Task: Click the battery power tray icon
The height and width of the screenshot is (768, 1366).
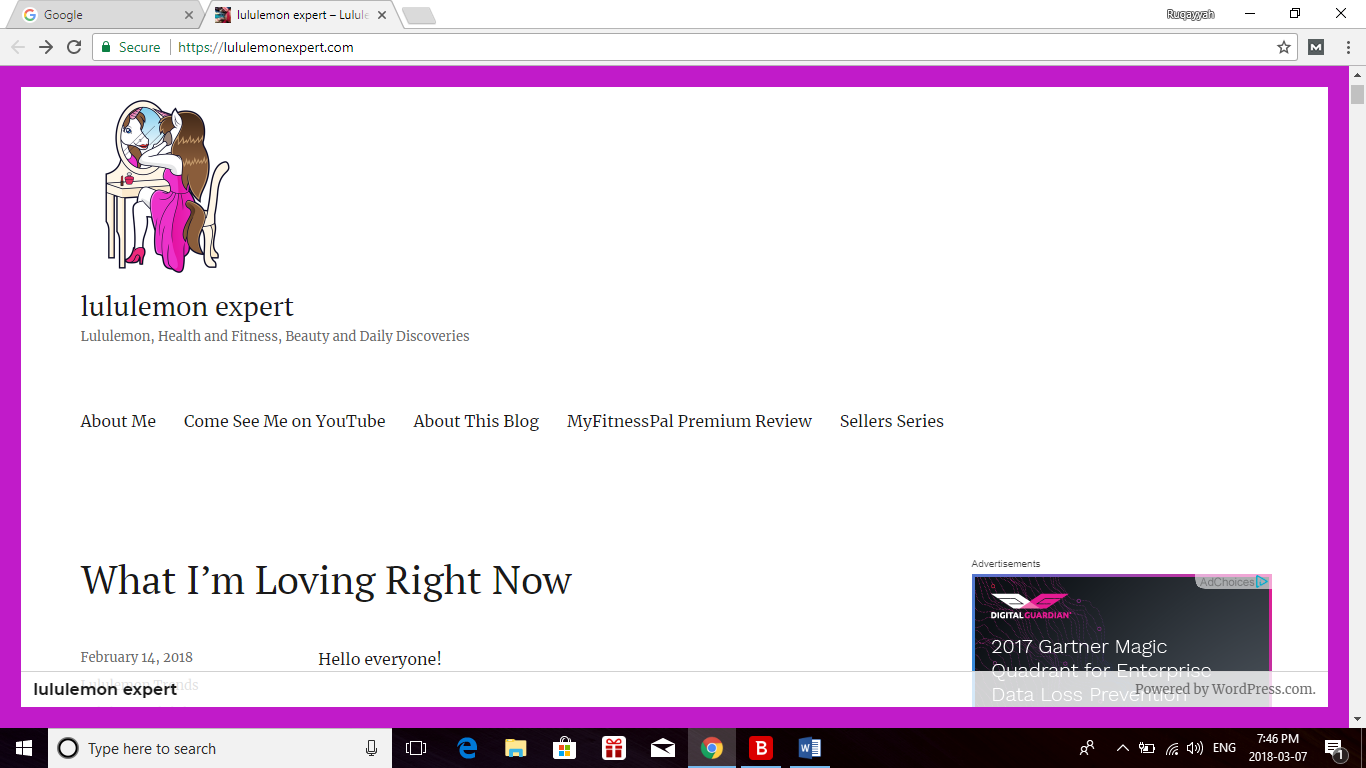Action: (1147, 748)
